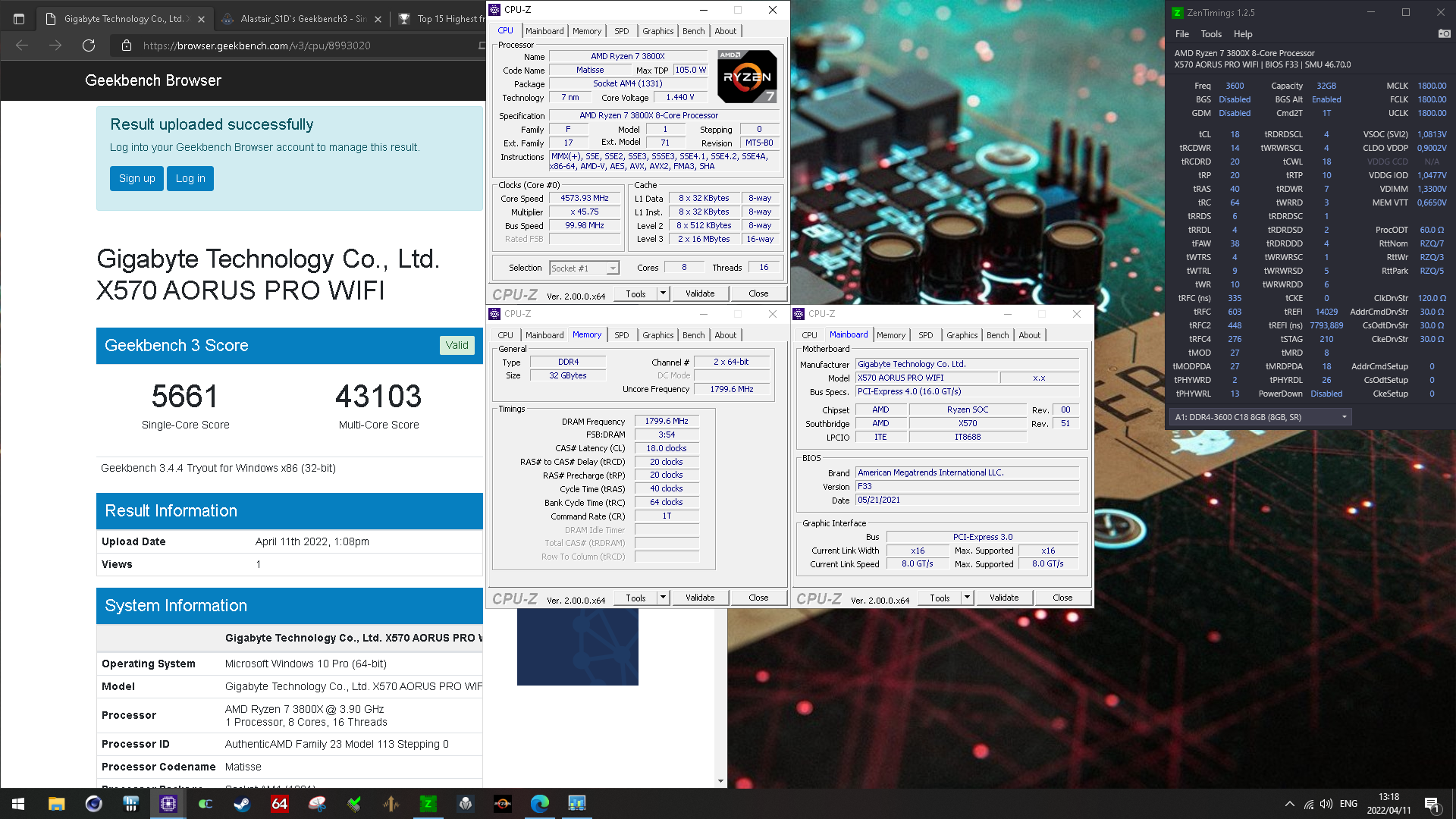1456x819 pixels.
Task: Click the site lock icon in address bar
Action: 127,45
